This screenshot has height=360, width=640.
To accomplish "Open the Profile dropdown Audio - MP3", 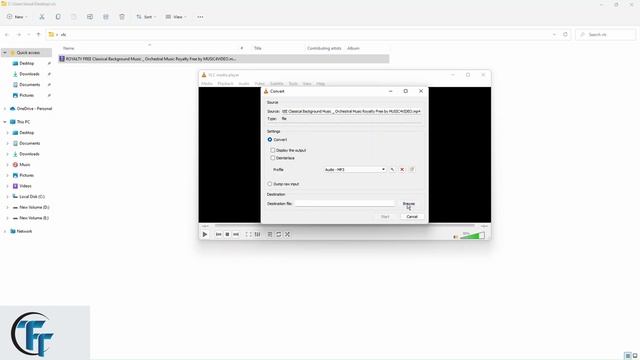I will point(354,169).
